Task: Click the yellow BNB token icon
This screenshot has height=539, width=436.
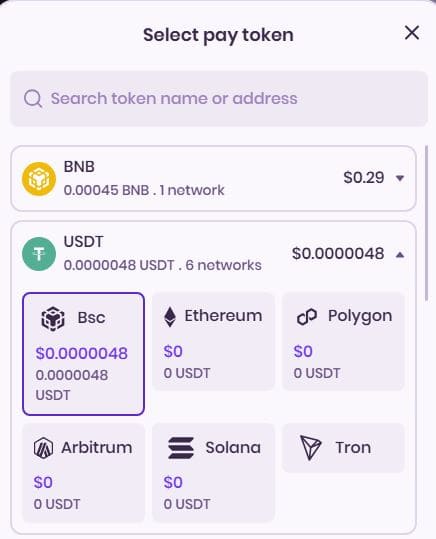Action: (39, 179)
